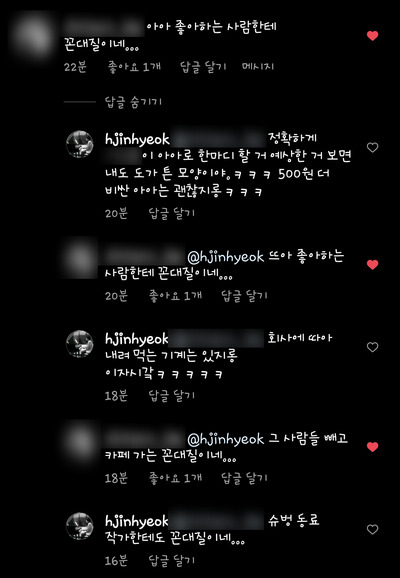
Task: Follow @hjinhyeok mention in 18분 blurred-user reply
Action: point(226,439)
